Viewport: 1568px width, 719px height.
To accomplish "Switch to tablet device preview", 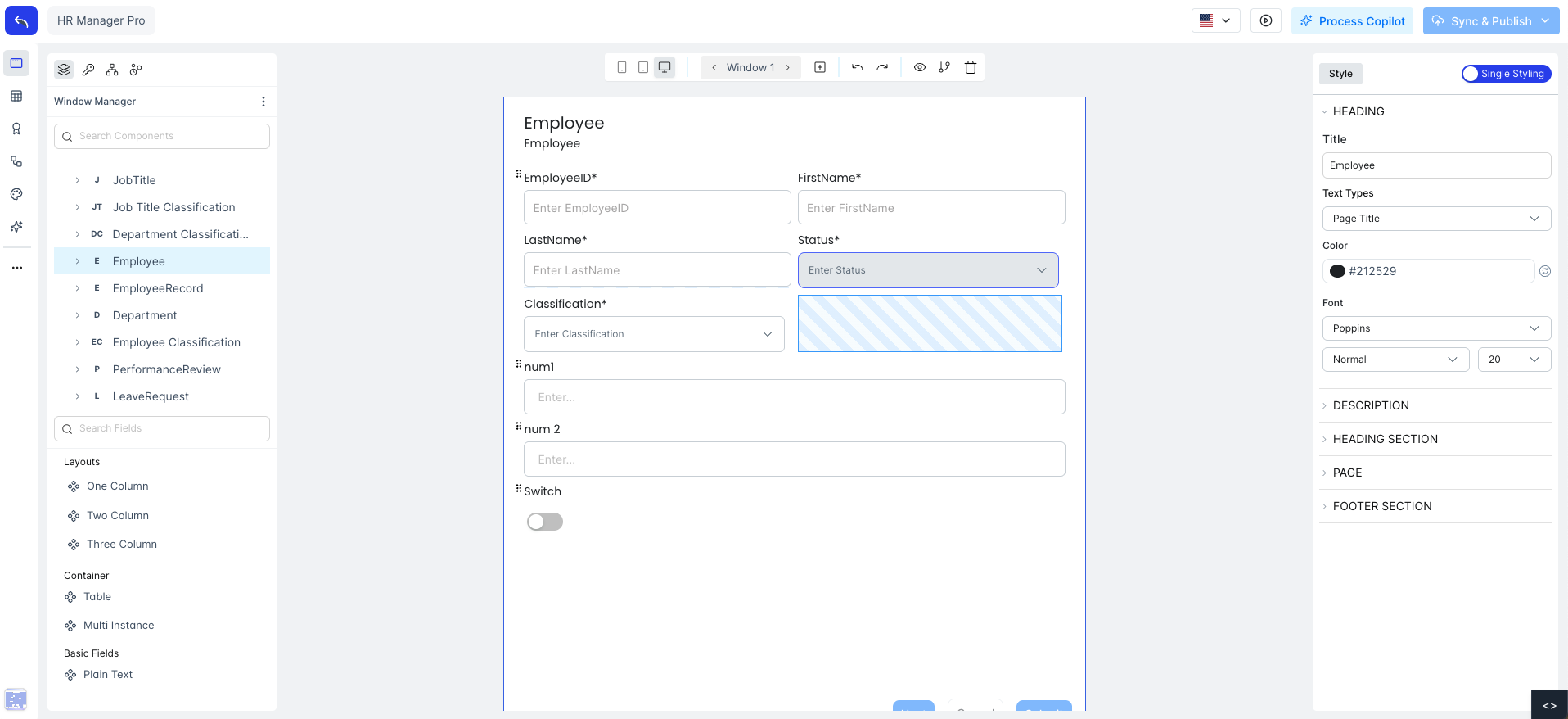I will [x=643, y=67].
